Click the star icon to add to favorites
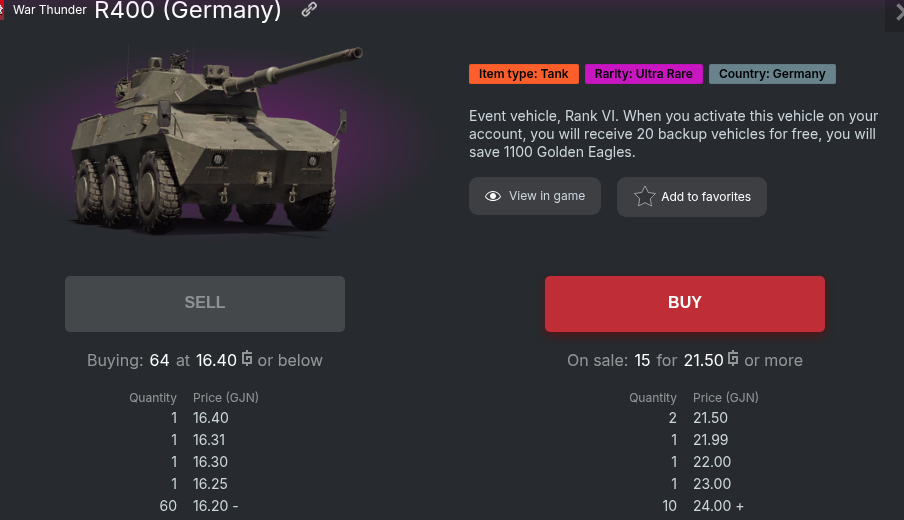Screen dimensions: 904x520 (645, 197)
